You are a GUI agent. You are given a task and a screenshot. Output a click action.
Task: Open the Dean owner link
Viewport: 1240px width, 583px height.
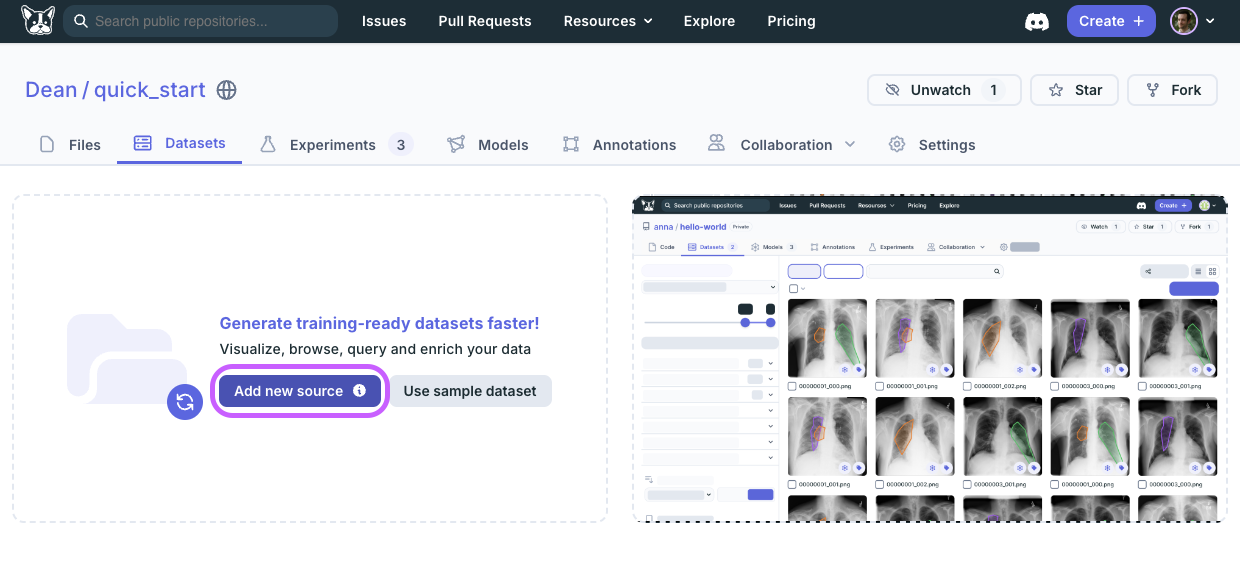pyautogui.click(x=51, y=90)
